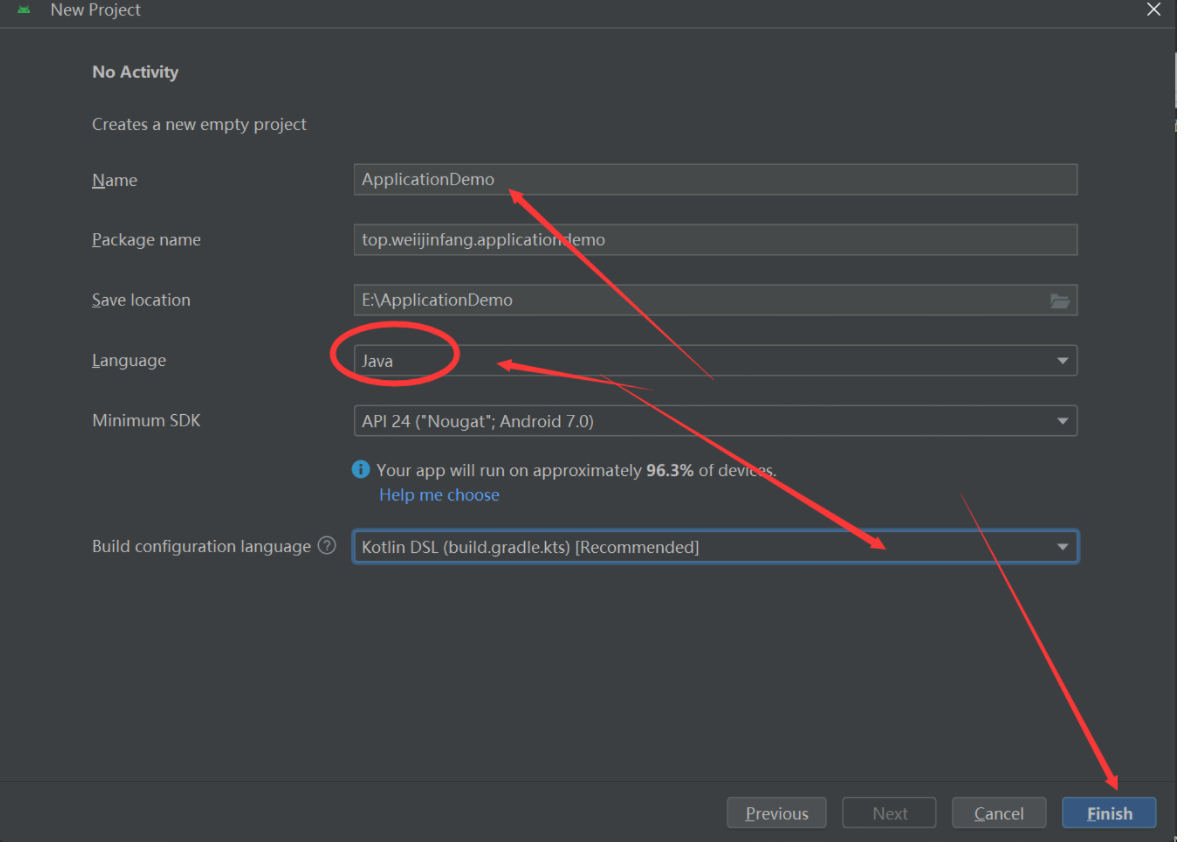Open the Help me choose link
This screenshot has width=1185, height=842.
[439, 495]
